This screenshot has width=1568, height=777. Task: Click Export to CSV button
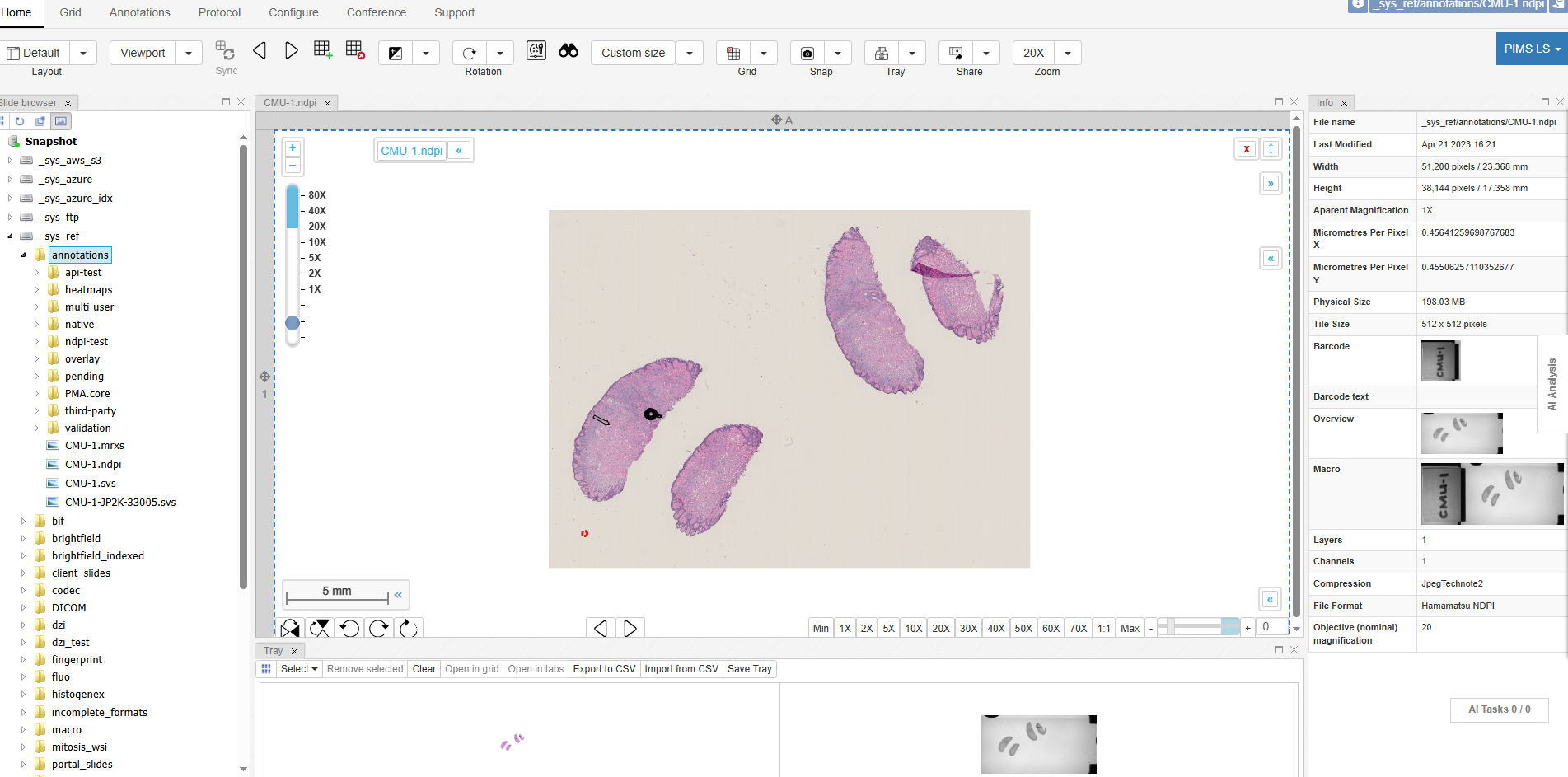click(604, 669)
